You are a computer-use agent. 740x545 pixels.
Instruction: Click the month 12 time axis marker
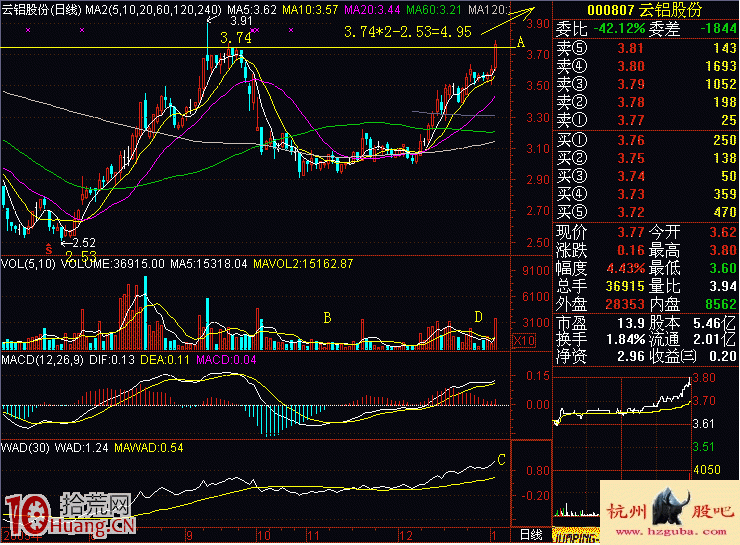tap(405, 536)
